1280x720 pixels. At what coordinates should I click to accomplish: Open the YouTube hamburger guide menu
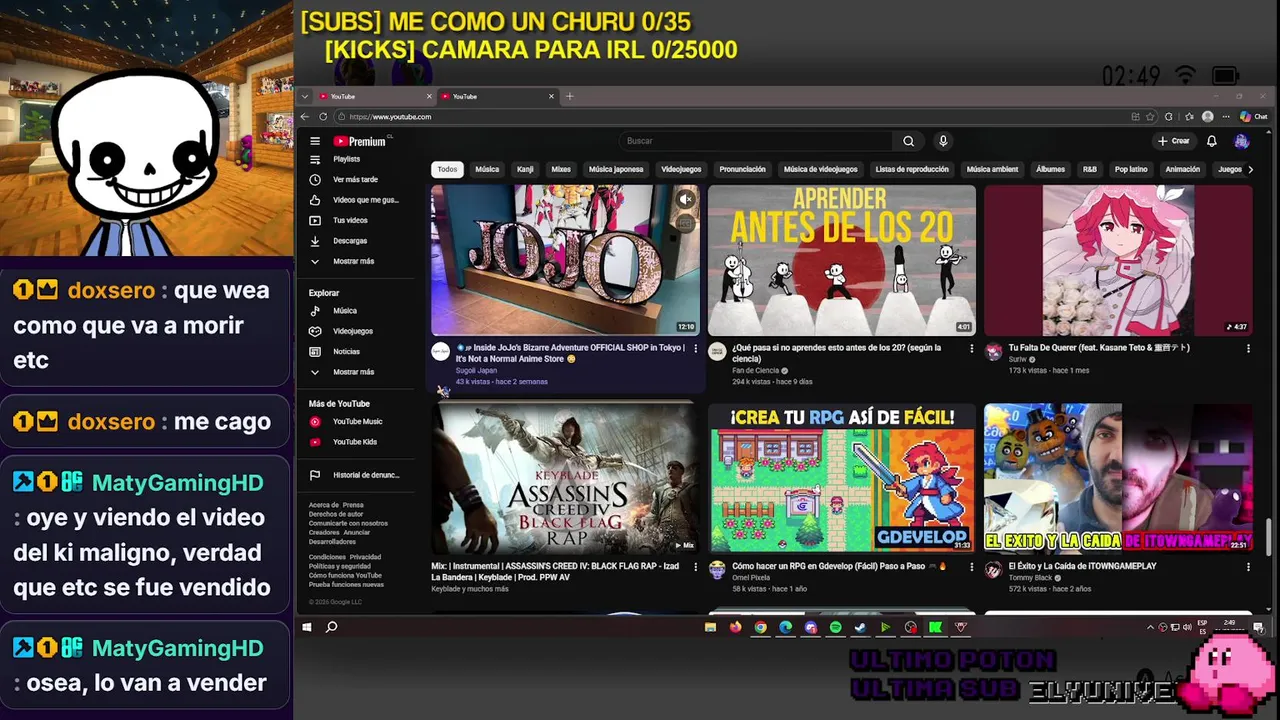click(x=315, y=141)
